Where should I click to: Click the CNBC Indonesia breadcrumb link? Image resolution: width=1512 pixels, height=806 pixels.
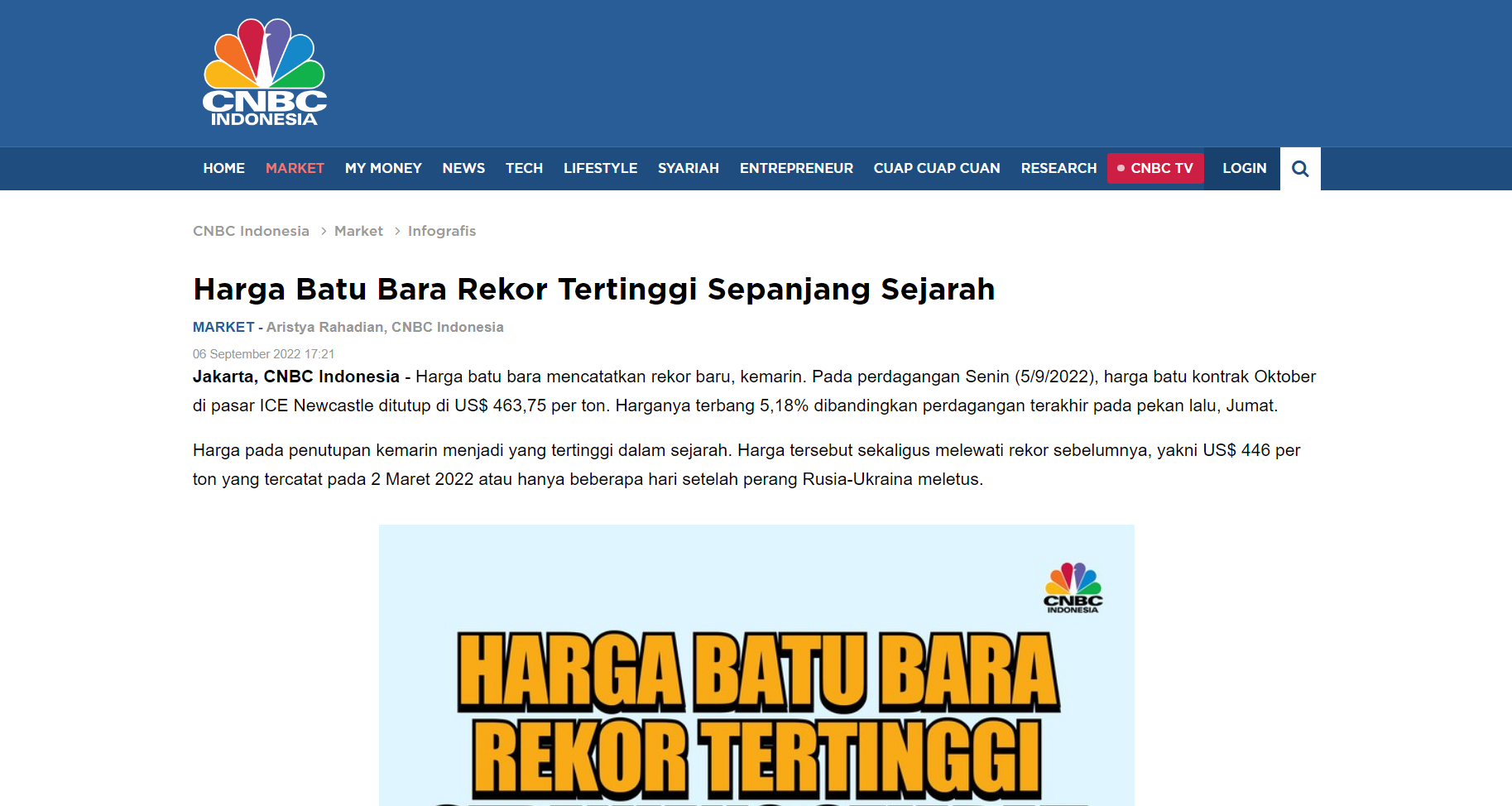(x=251, y=231)
